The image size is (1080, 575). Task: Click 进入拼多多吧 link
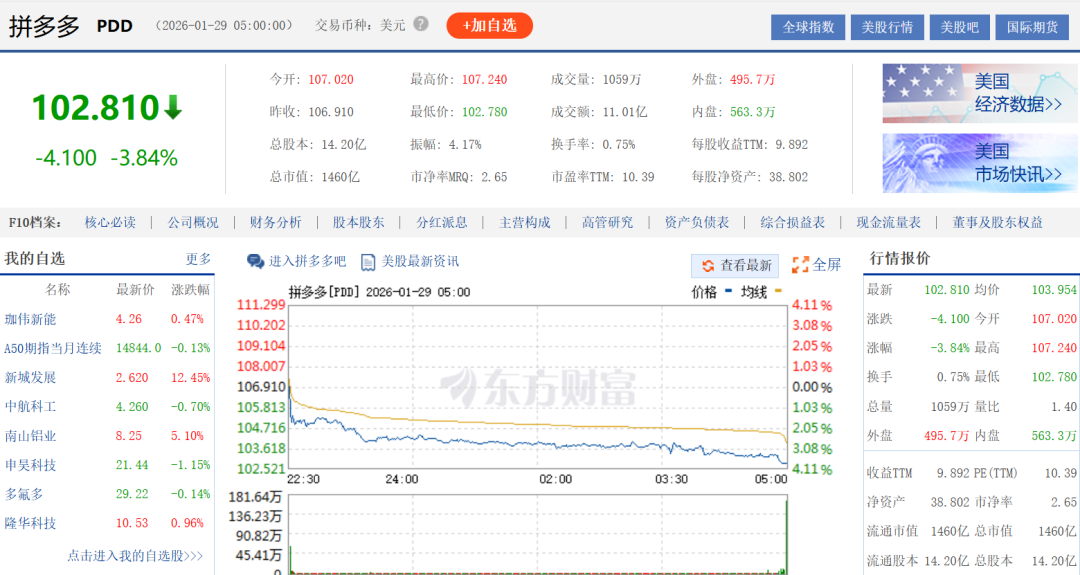pos(307,261)
